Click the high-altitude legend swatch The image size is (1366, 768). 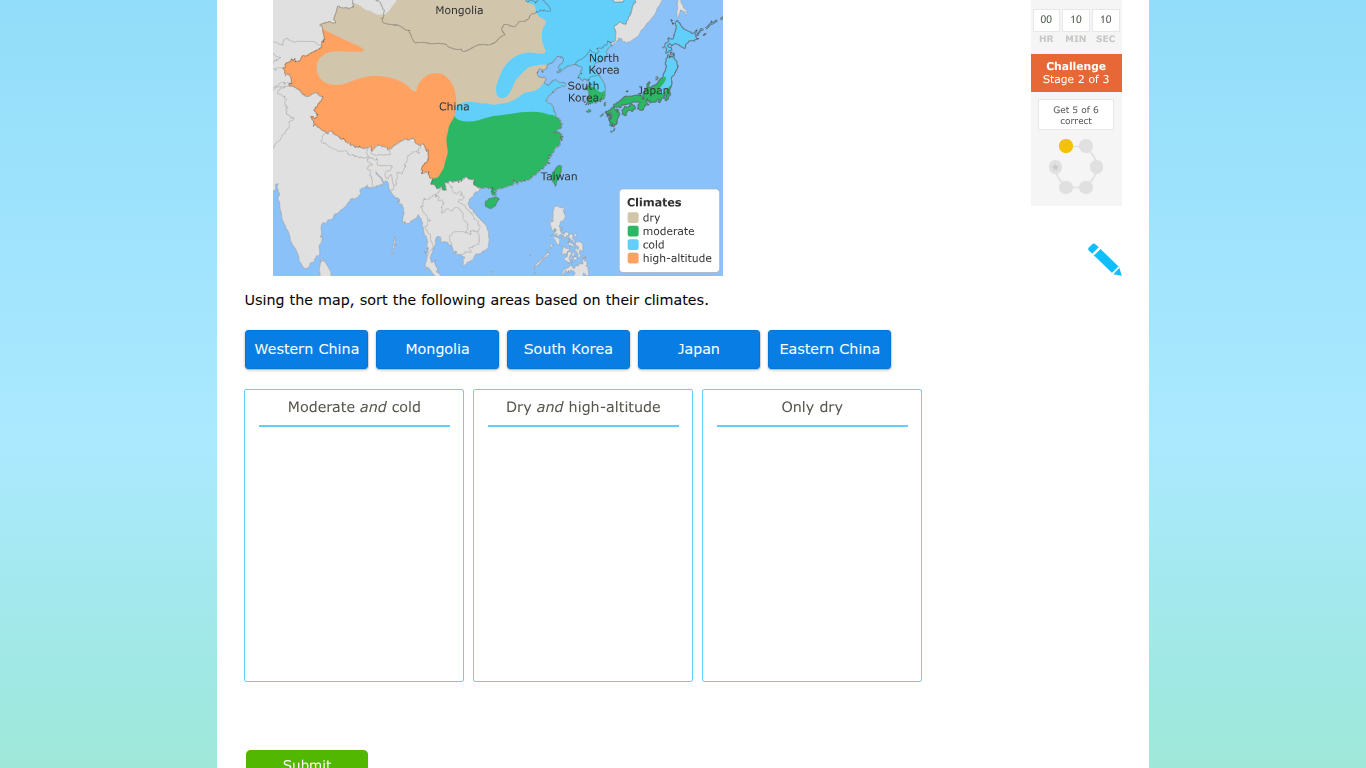[x=634, y=258]
